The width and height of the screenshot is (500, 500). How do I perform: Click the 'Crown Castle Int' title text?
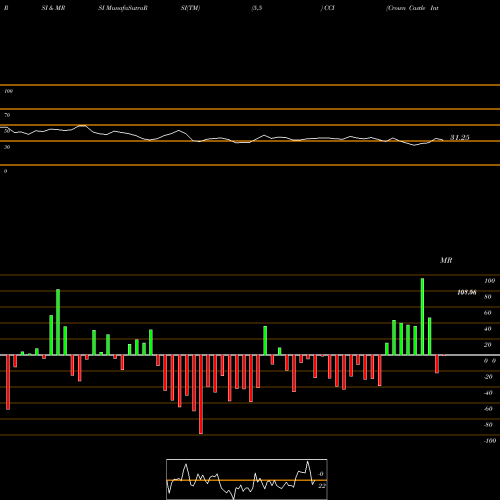[412, 8]
